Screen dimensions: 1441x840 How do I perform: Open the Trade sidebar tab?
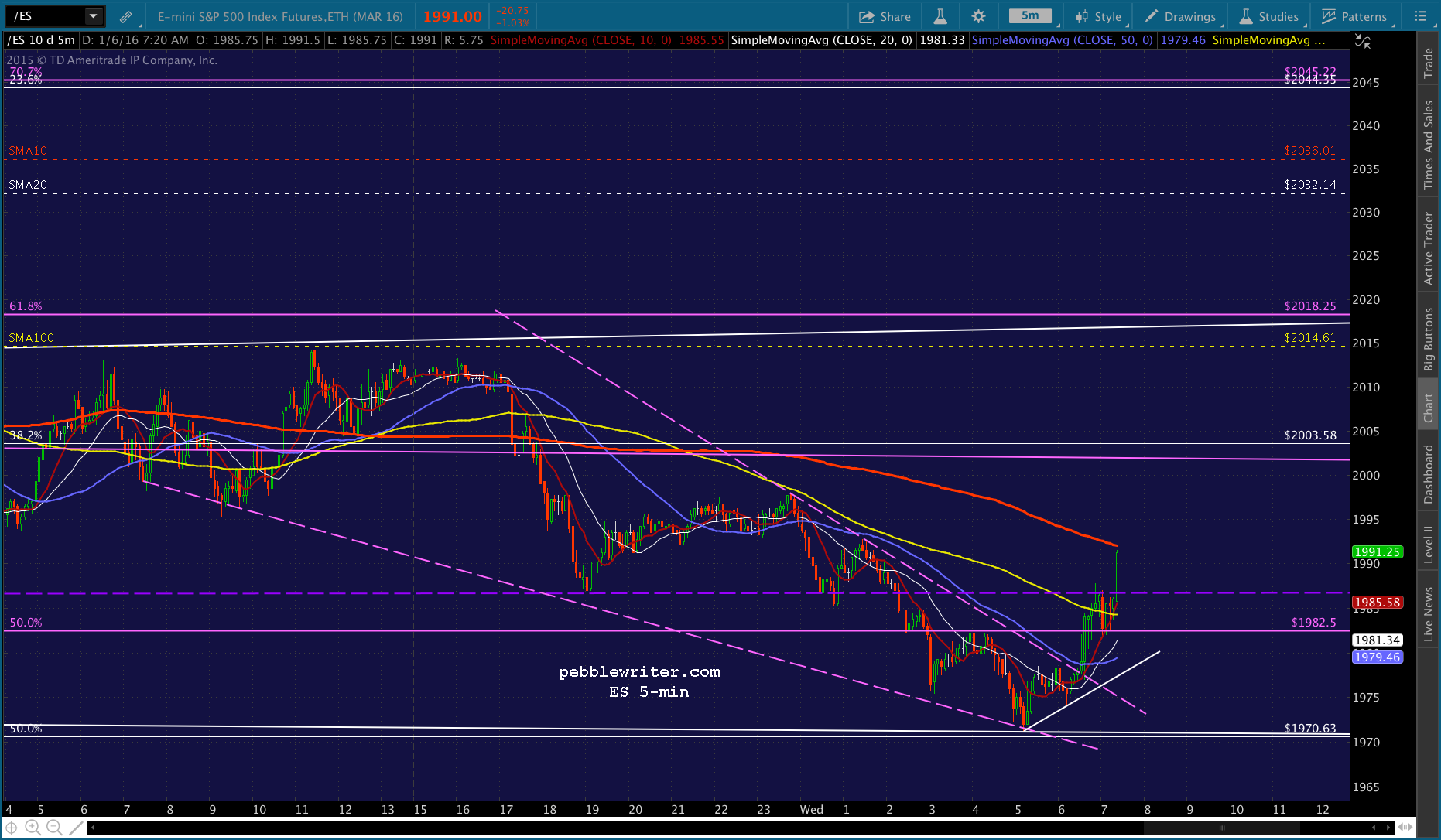click(1429, 63)
